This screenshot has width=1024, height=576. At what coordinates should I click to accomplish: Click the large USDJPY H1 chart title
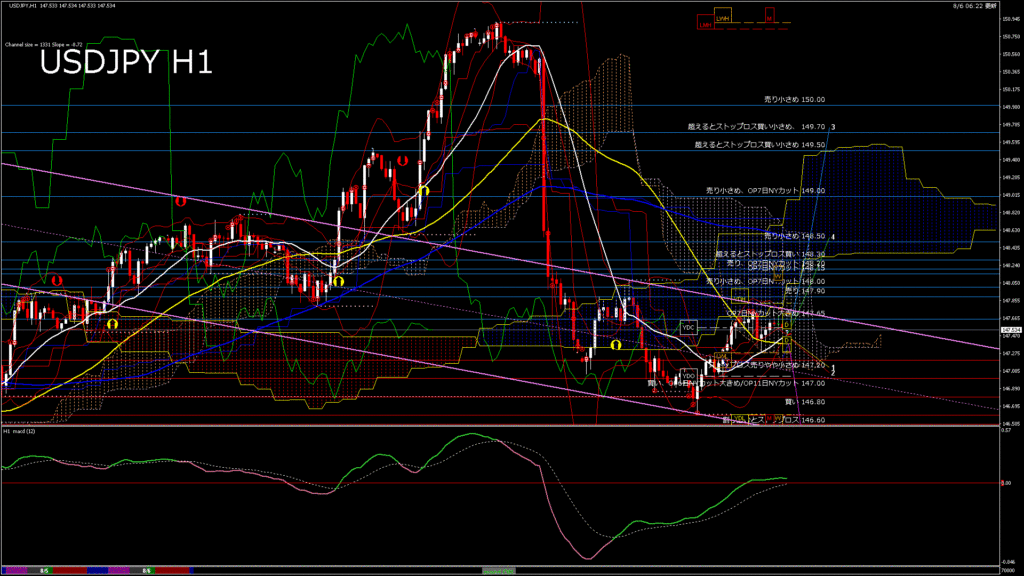126,62
